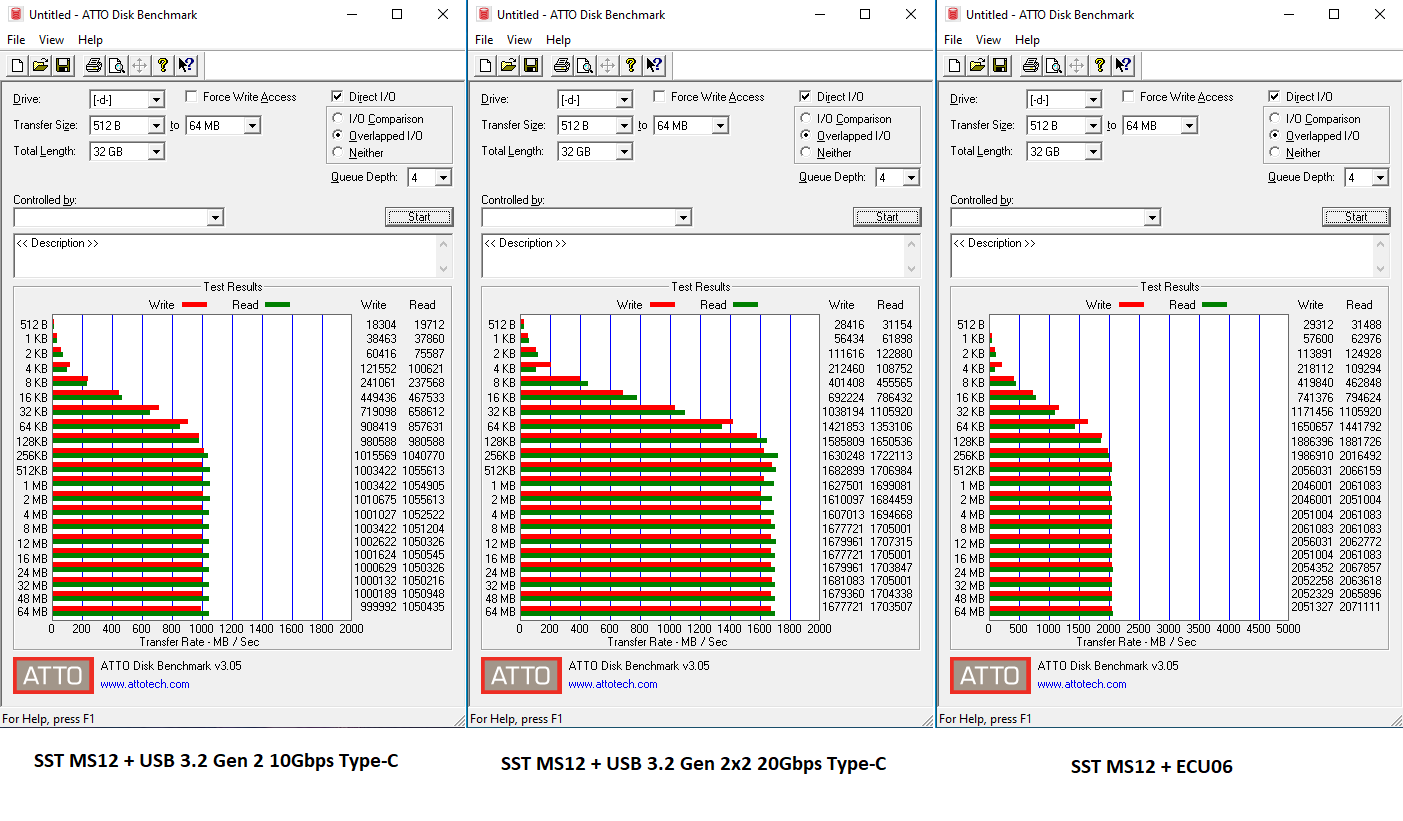Click Print Preview icon in left ATTO window
The image size is (1403, 821).
(116, 66)
